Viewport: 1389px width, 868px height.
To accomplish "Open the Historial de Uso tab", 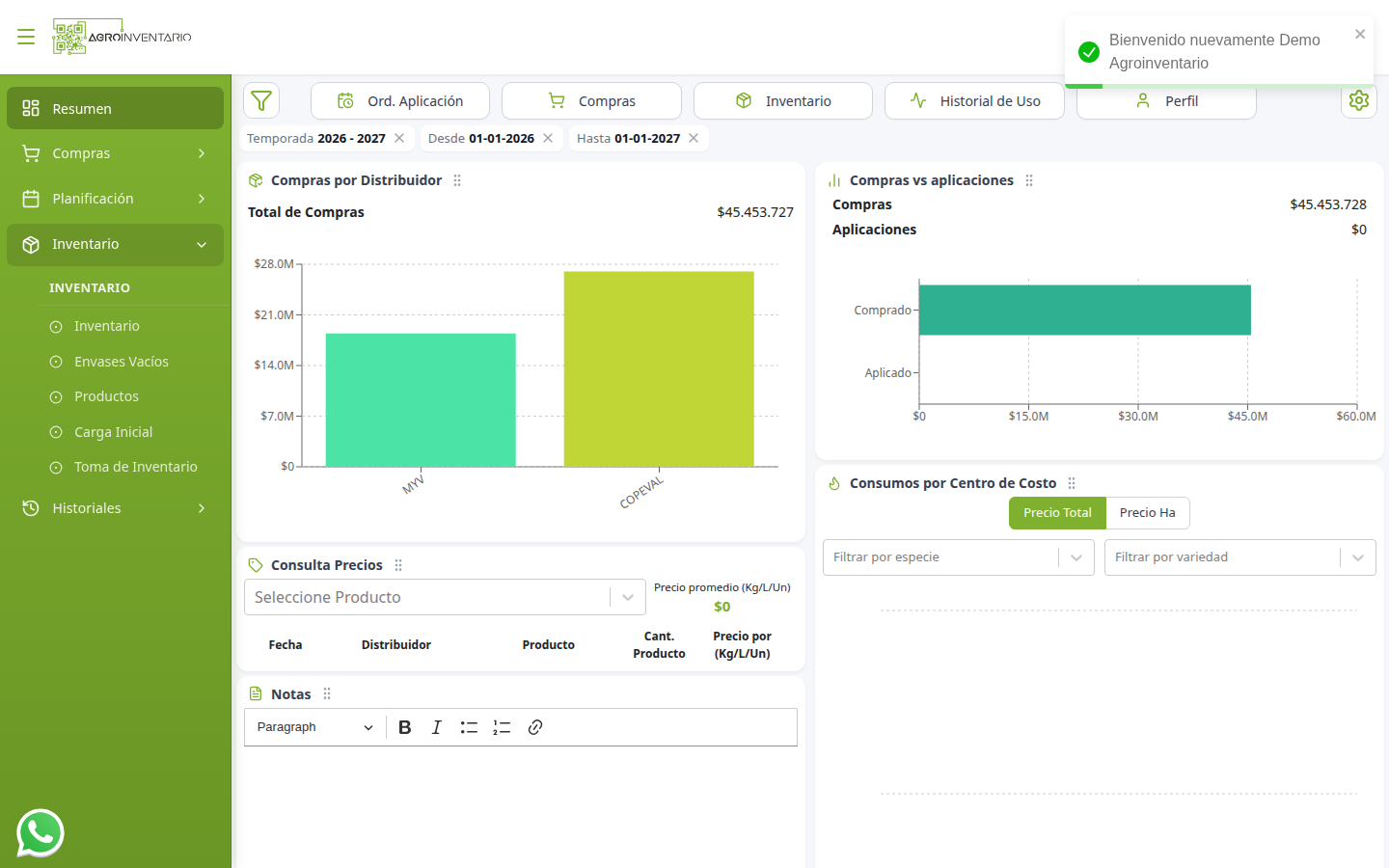I will point(974,101).
